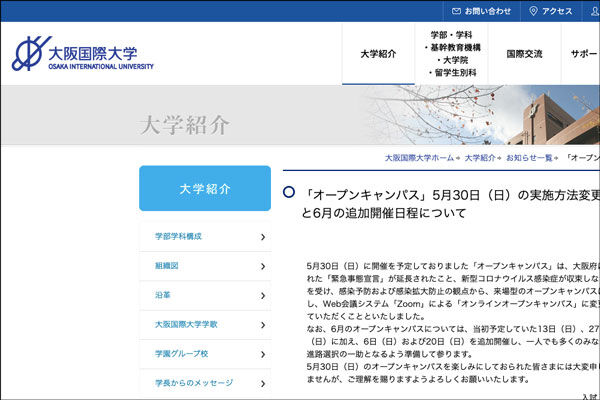Click the article line mentioning Web会議システム「Zoom」
Screen dimensions: 600x400
tap(453, 304)
